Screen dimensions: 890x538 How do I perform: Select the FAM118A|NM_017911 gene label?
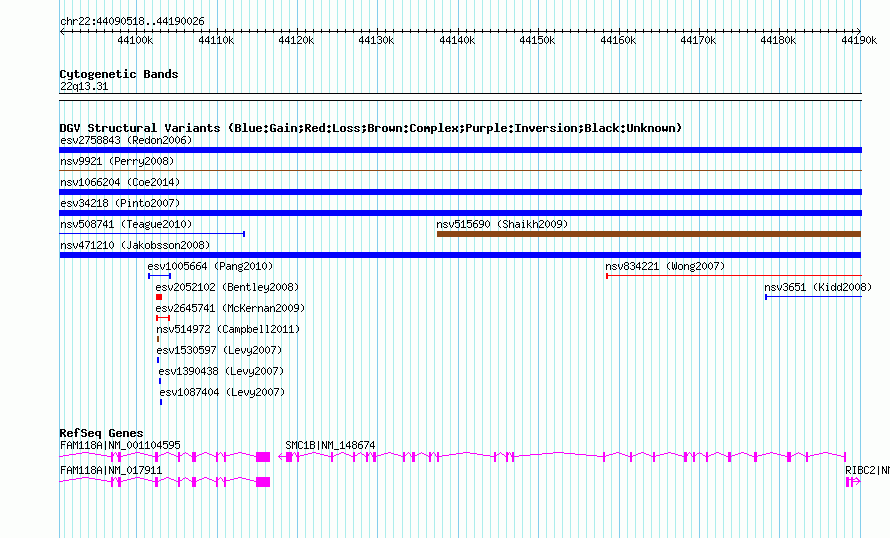111,470
